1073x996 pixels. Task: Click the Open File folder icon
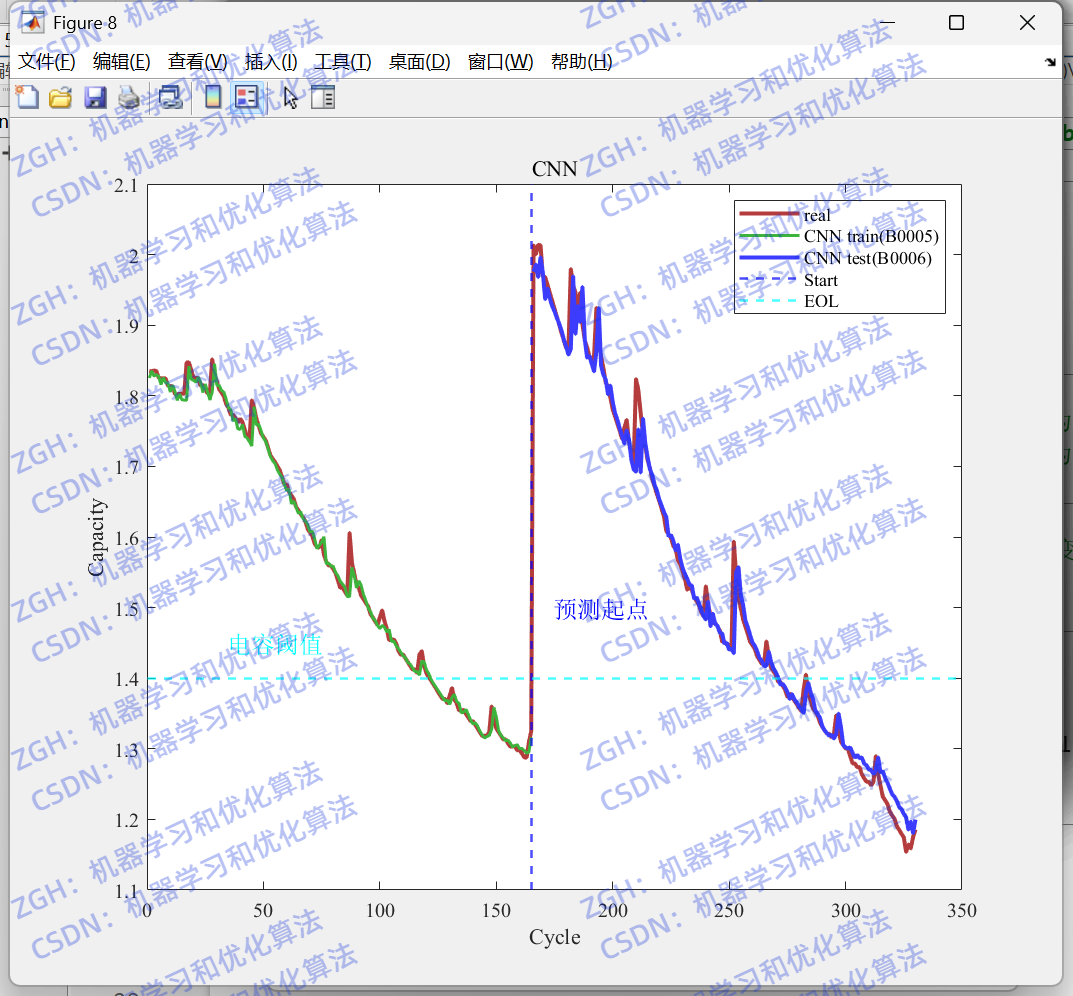tap(60, 97)
